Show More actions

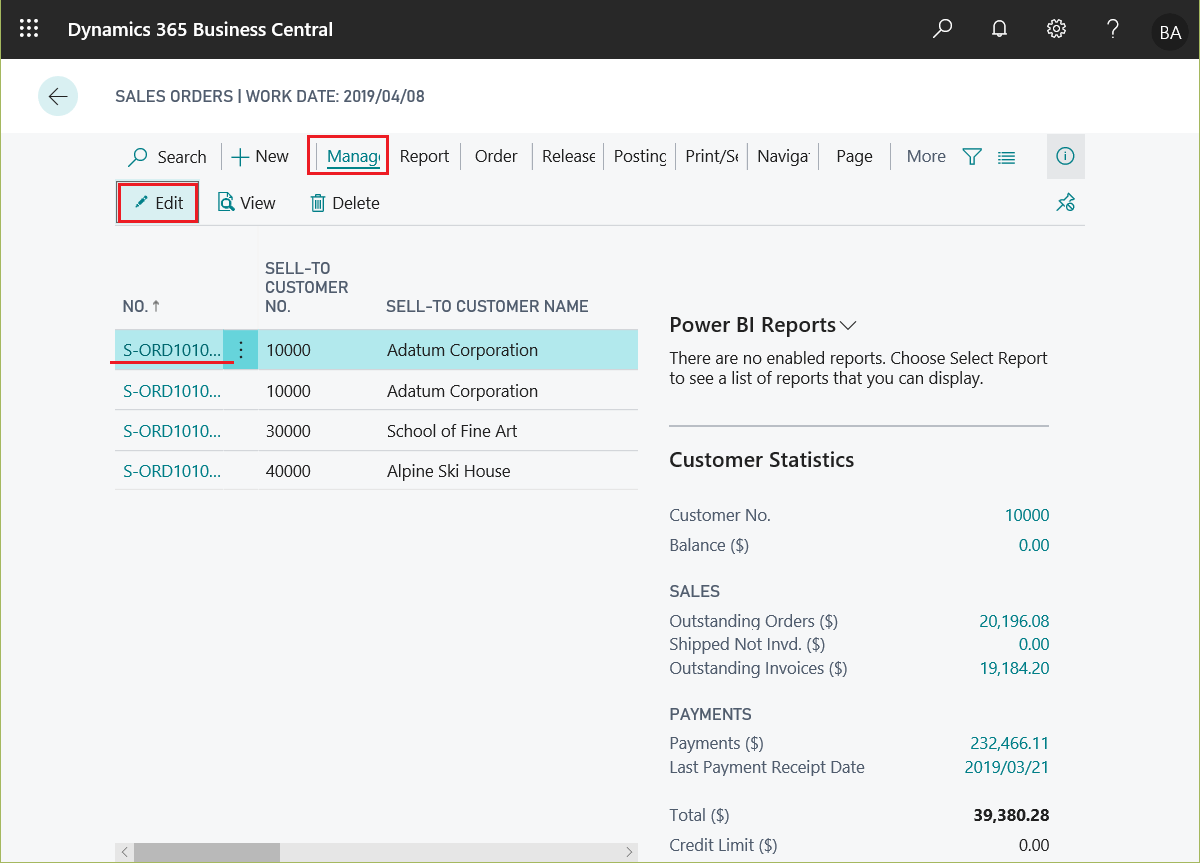[926, 156]
